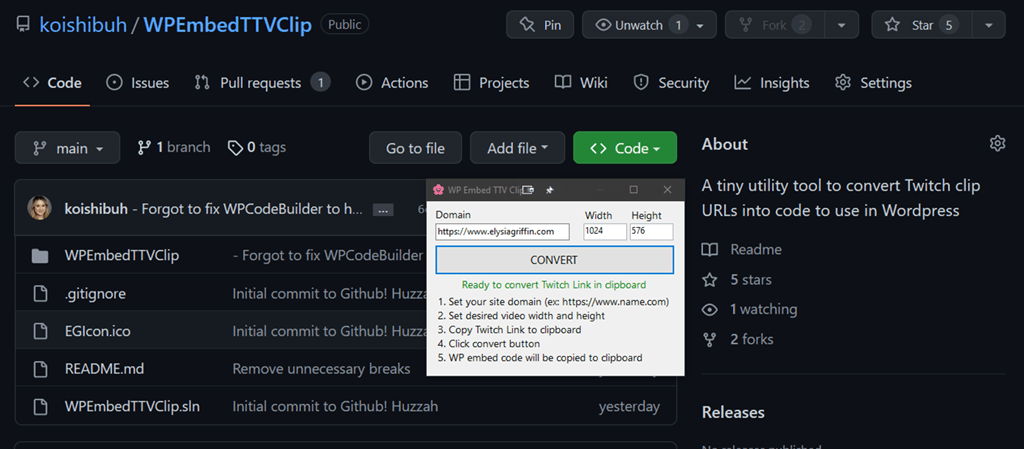Maximize the WP Embed TTV Clip window
This screenshot has width=1024, height=449.
(x=633, y=190)
